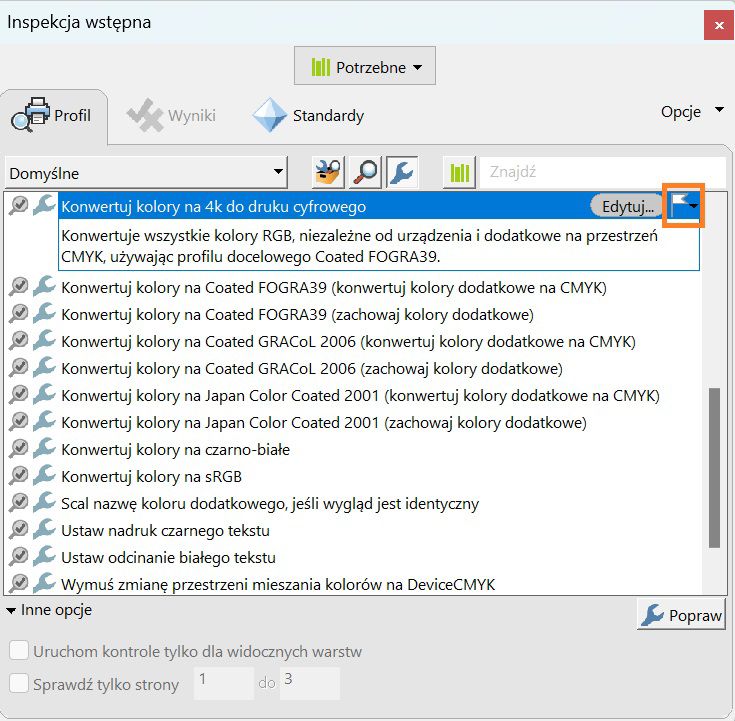Click magnifier check icon of sRGB row

pyautogui.click(x=18, y=476)
